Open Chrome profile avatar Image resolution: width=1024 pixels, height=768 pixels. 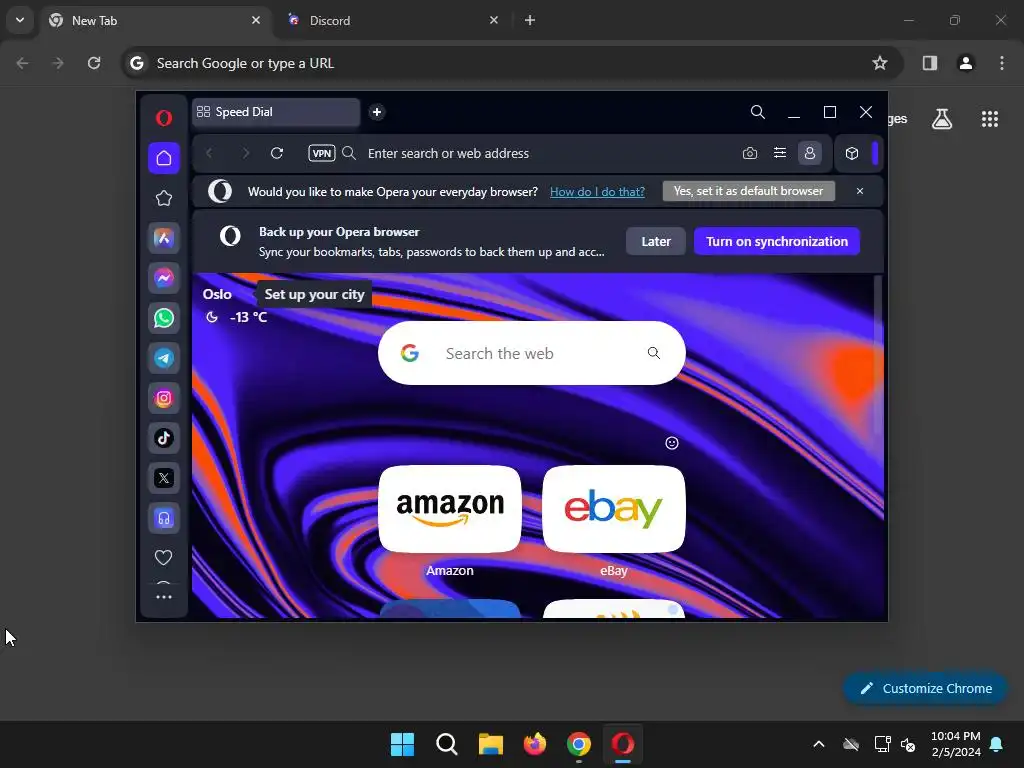966,63
